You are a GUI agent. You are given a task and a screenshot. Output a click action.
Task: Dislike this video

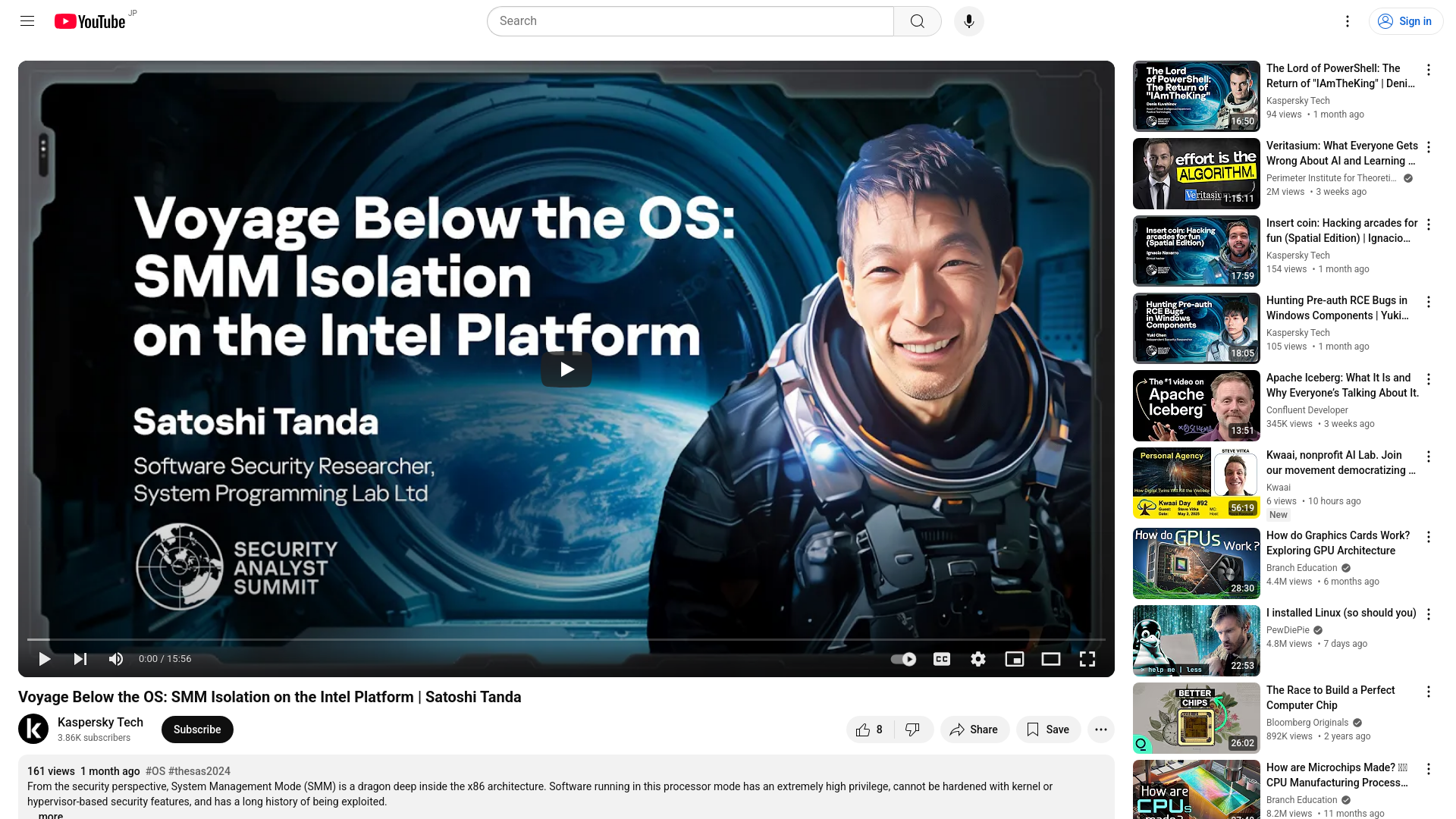point(913,730)
